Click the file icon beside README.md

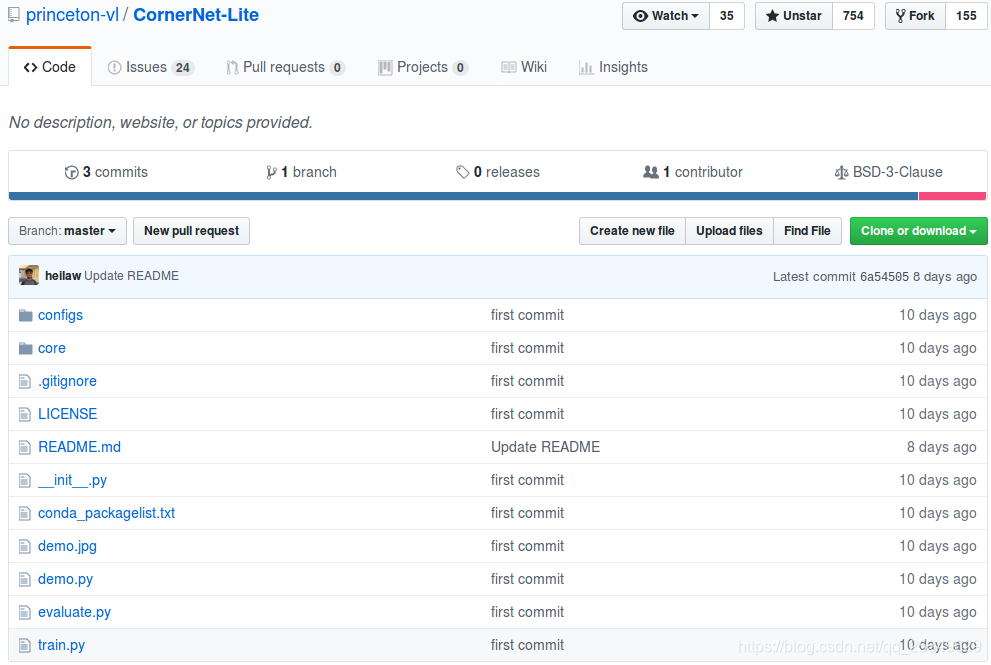click(25, 448)
